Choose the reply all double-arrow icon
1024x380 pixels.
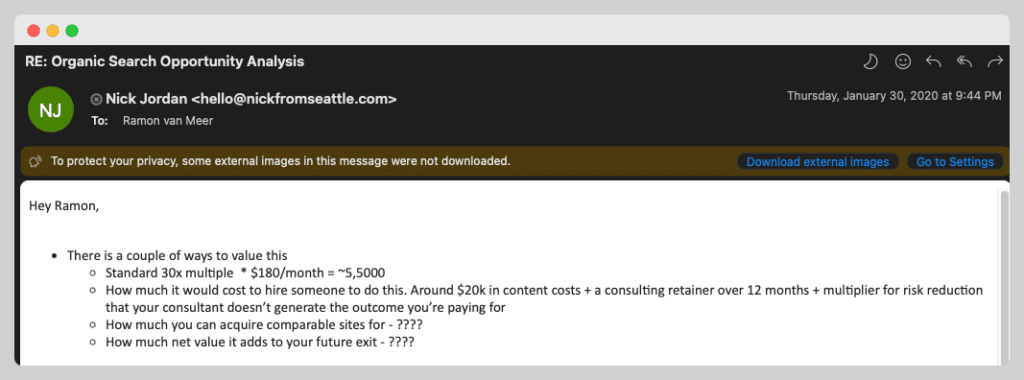[964, 61]
